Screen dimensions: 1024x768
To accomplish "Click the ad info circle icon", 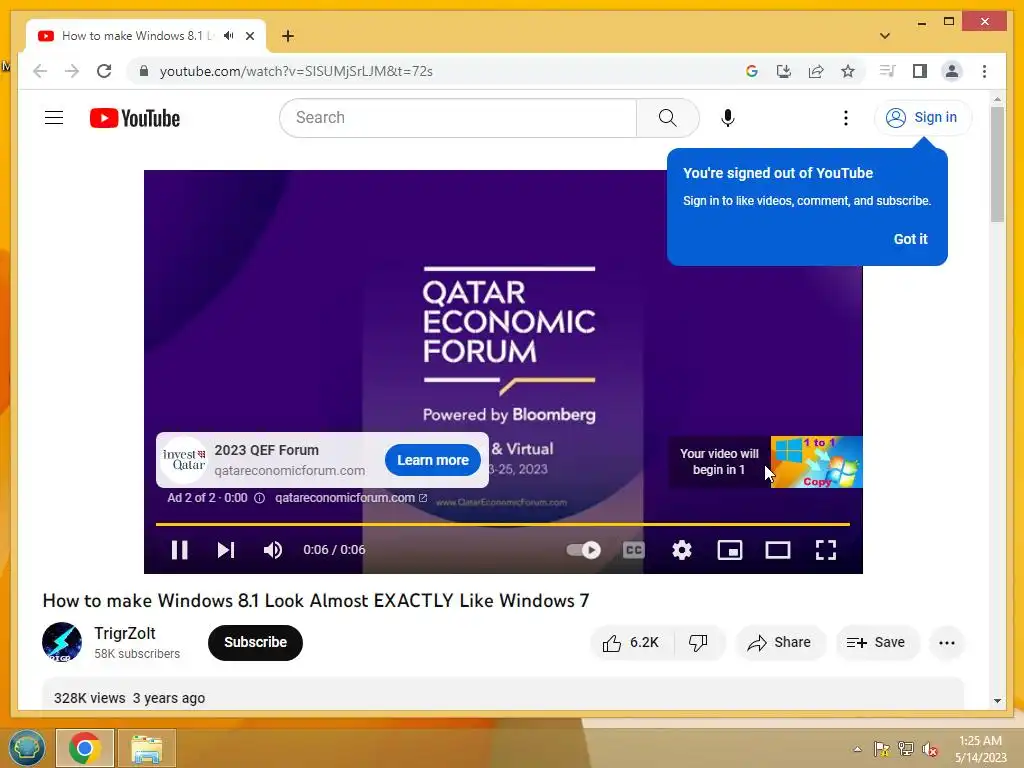I will pos(259,498).
